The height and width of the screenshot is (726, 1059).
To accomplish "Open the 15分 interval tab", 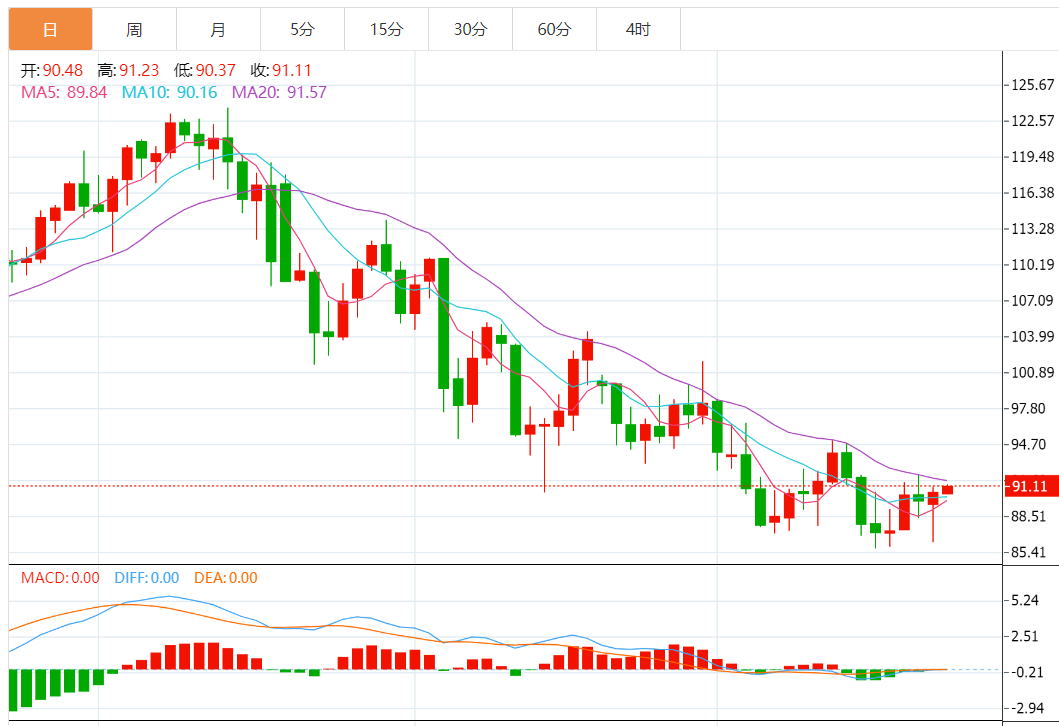I will pyautogui.click(x=386, y=30).
